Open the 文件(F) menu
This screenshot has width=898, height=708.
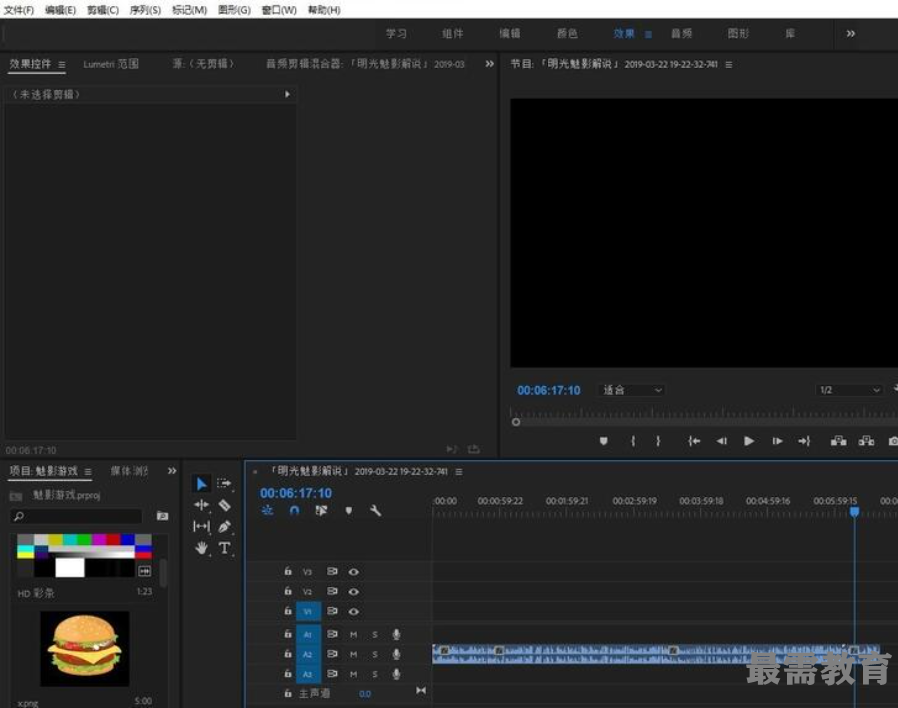pyautogui.click(x=19, y=10)
